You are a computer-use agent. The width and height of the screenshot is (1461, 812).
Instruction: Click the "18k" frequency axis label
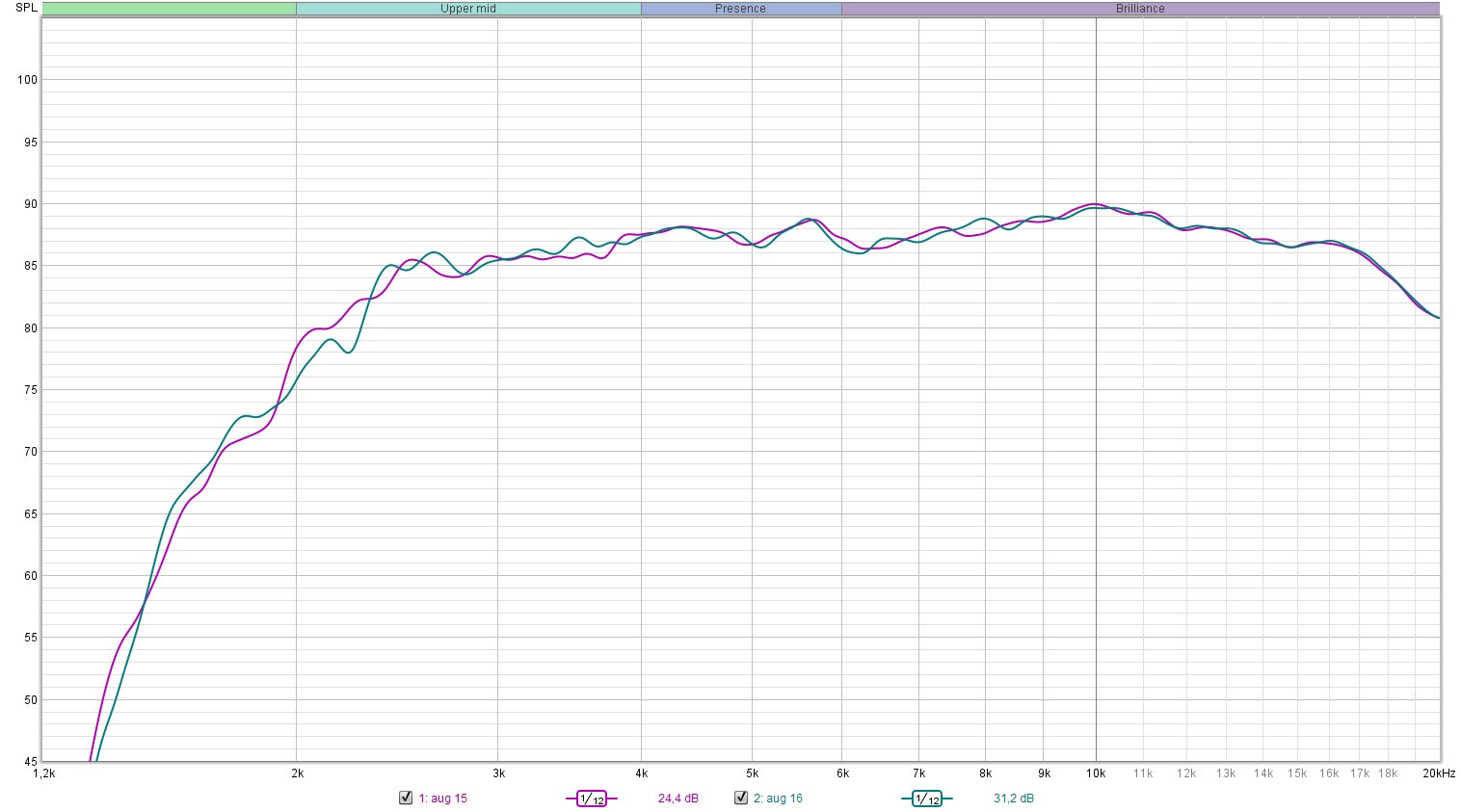click(x=1389, y=773)
